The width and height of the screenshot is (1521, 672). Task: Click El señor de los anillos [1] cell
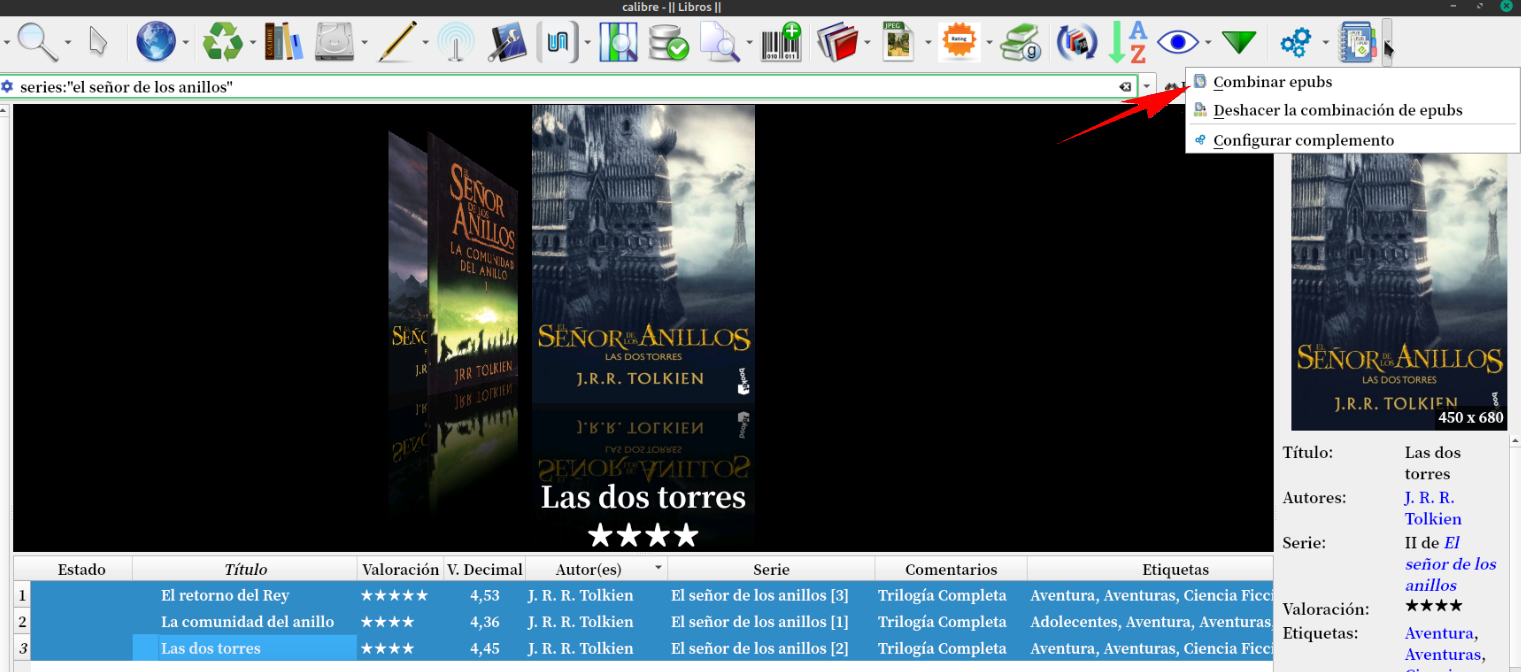[x=771, y=621]
